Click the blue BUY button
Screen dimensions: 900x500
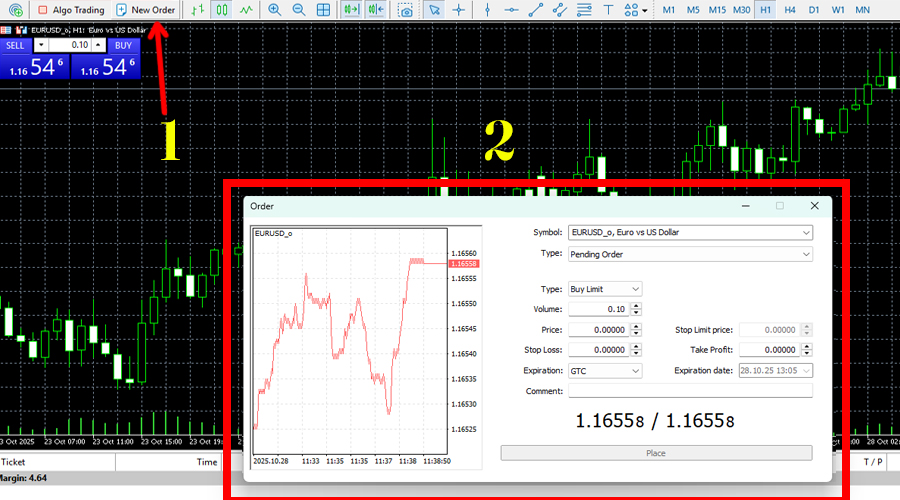[x=122, y=45]
